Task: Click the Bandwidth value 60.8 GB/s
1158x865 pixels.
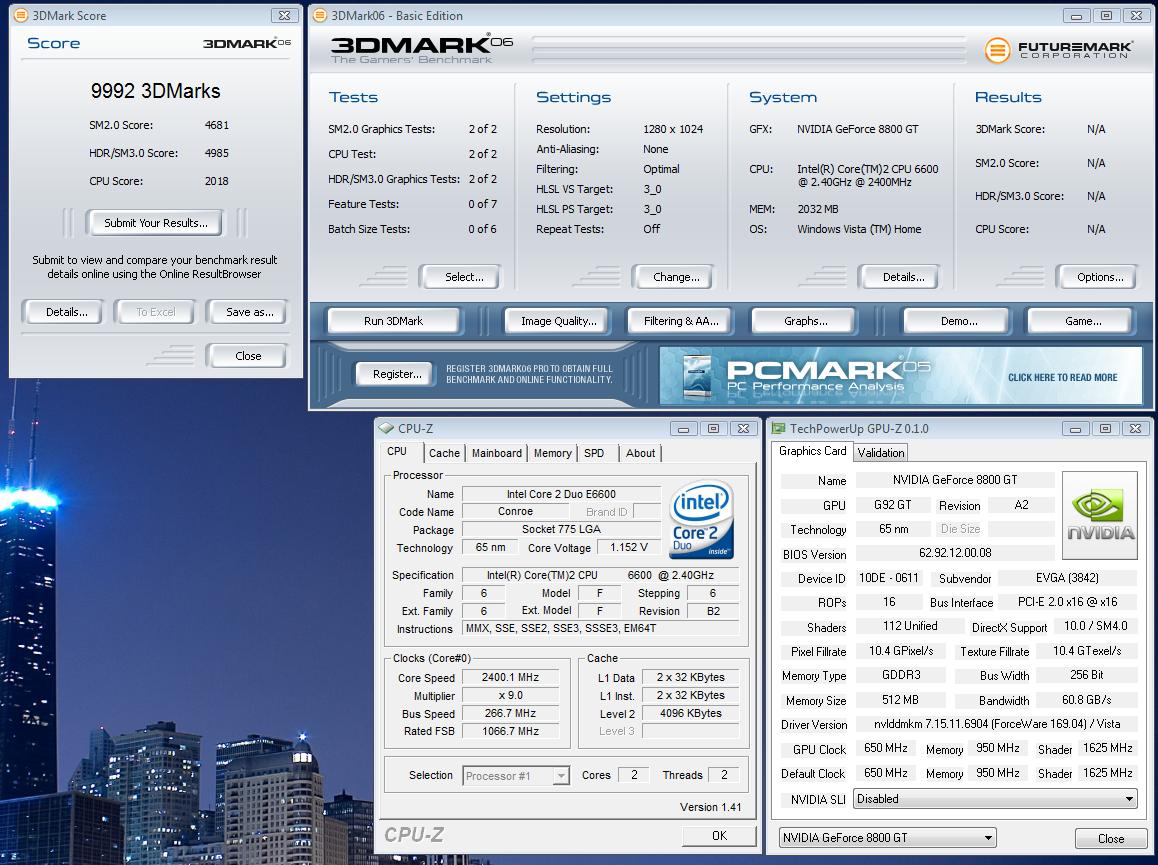Action: 1086,700
